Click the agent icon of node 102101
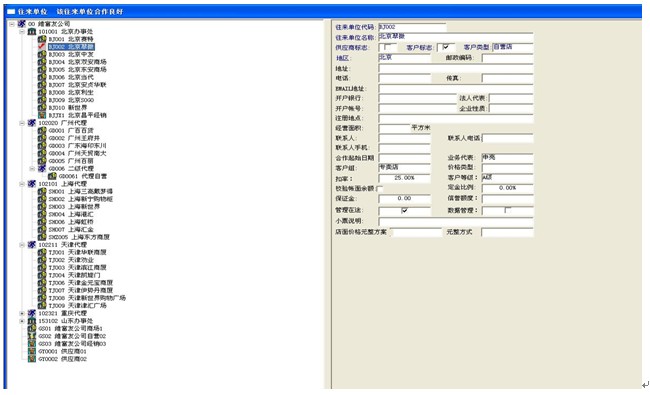The height and width of the screenshot is (395, 650). point(32,184)
